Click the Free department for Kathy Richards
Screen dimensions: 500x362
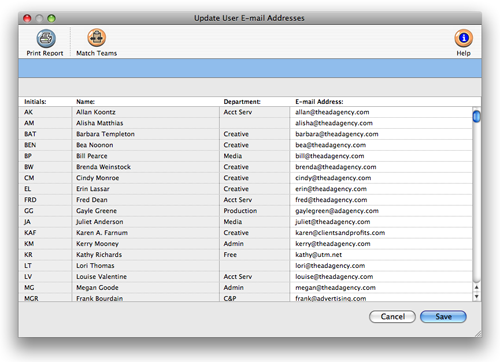(x=230, y=255)
